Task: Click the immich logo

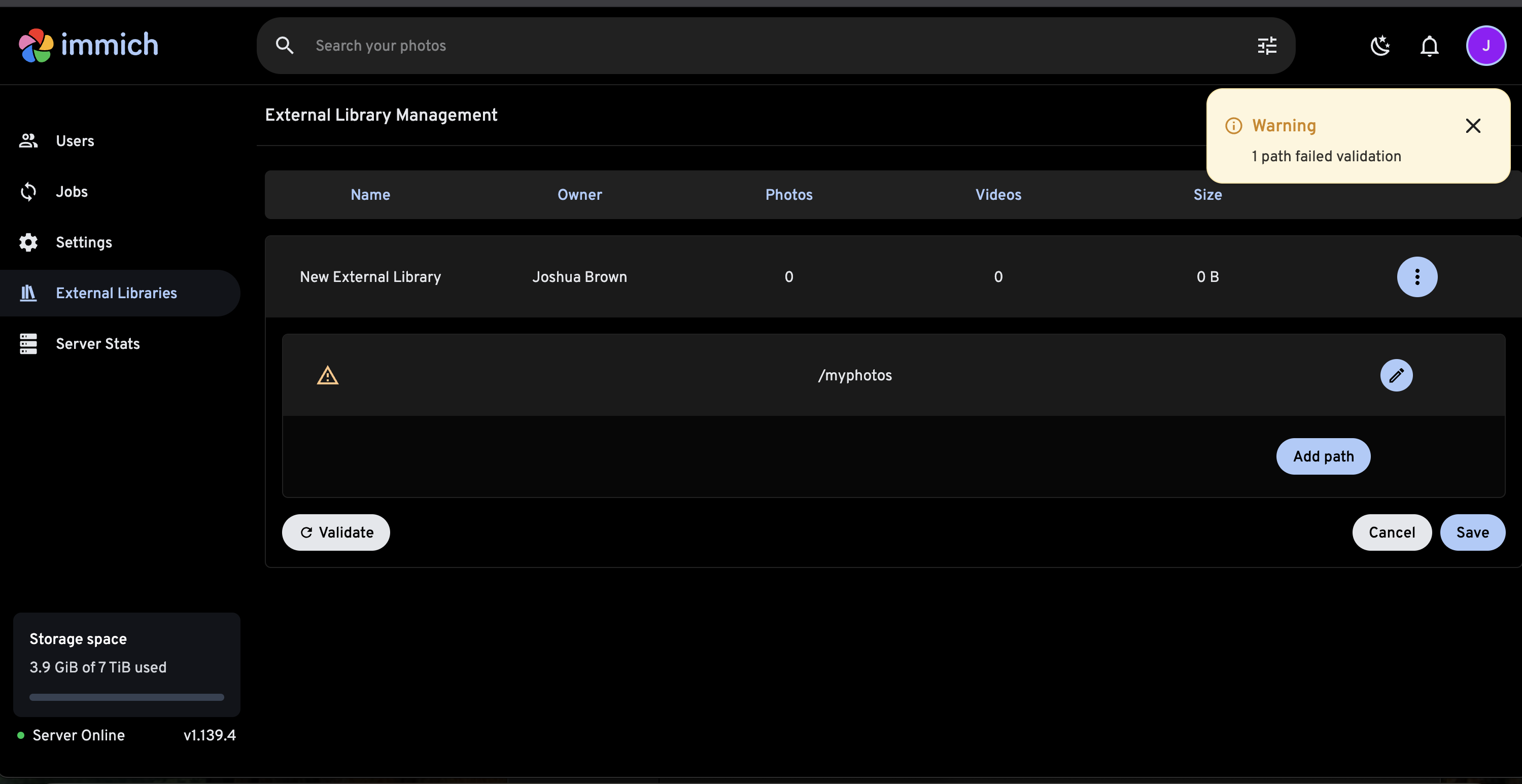Action: tap(89, 45)
